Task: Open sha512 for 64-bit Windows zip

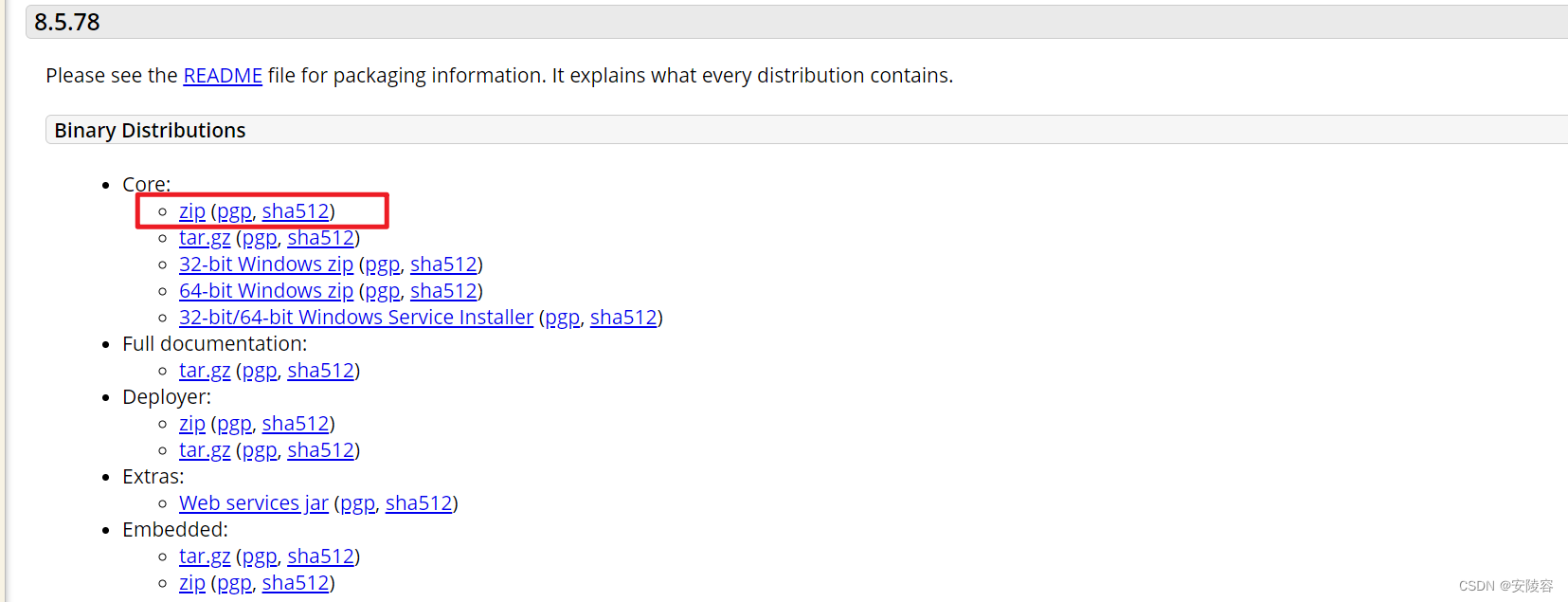Action: coord(443,291)
